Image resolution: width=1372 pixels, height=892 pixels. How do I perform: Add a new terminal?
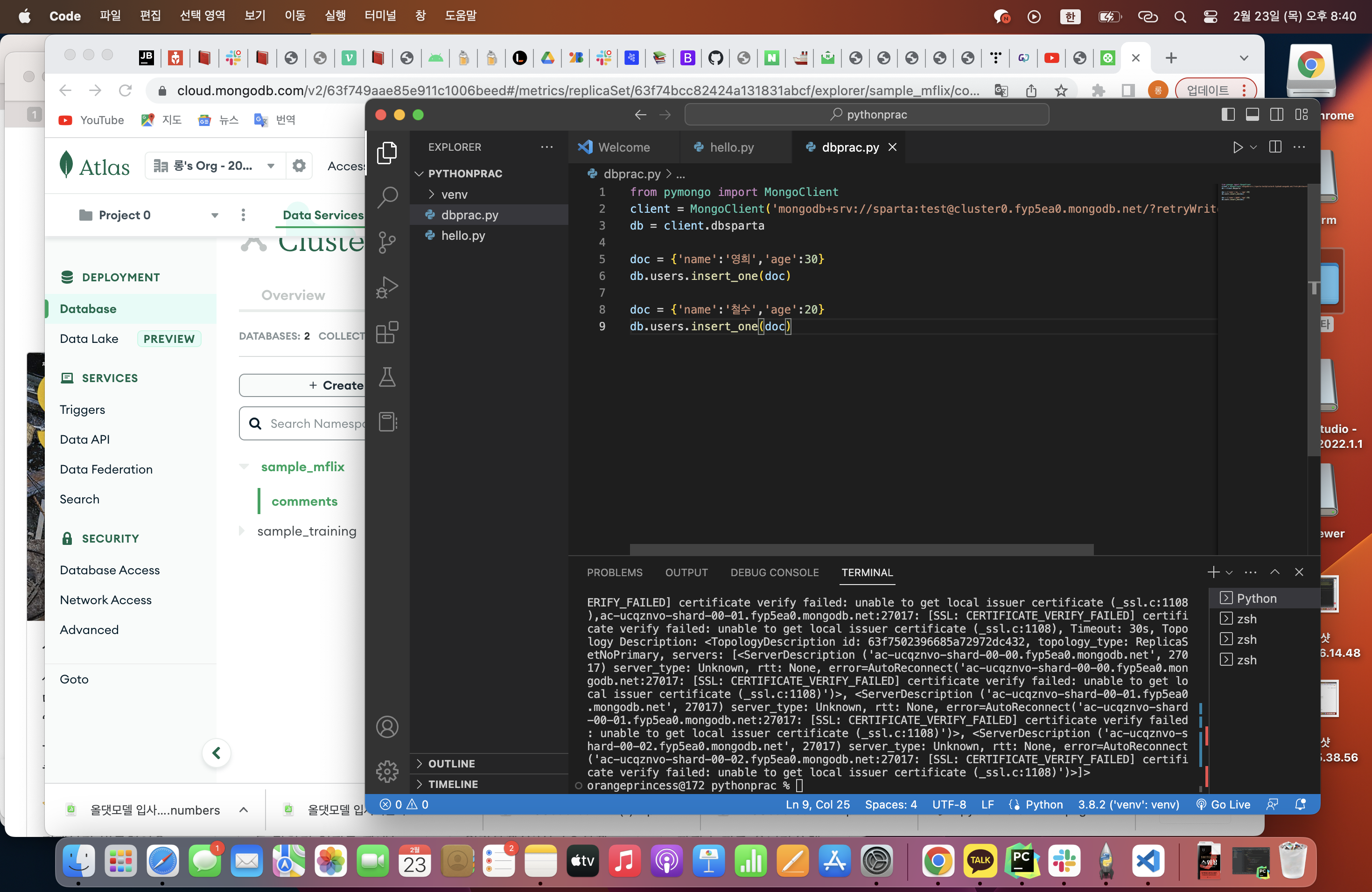(1213, 572)
